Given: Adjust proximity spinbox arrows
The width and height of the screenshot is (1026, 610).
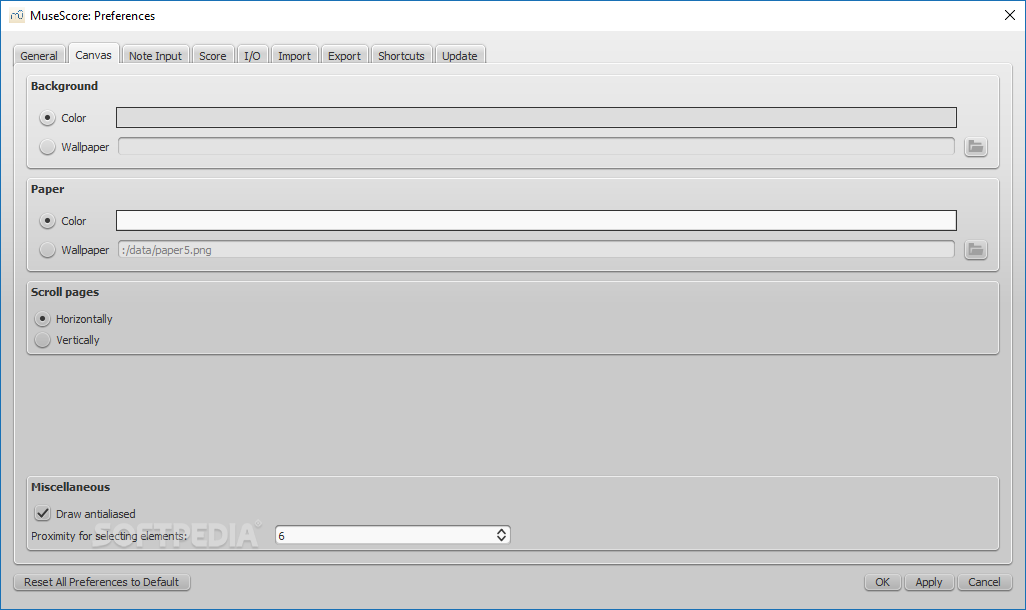Looking at the screenshot, I should tap(501, 535).
